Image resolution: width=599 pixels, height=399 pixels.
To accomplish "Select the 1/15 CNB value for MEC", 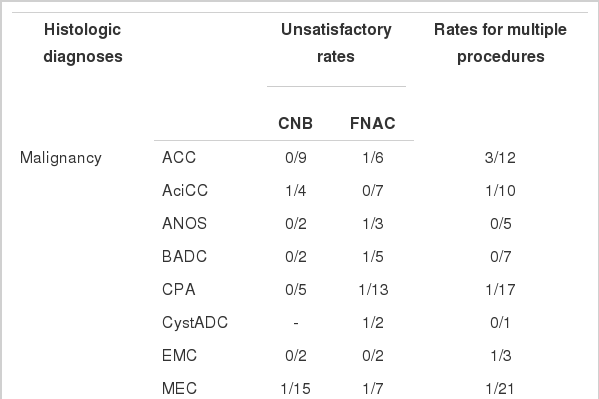I will (295, 389).
